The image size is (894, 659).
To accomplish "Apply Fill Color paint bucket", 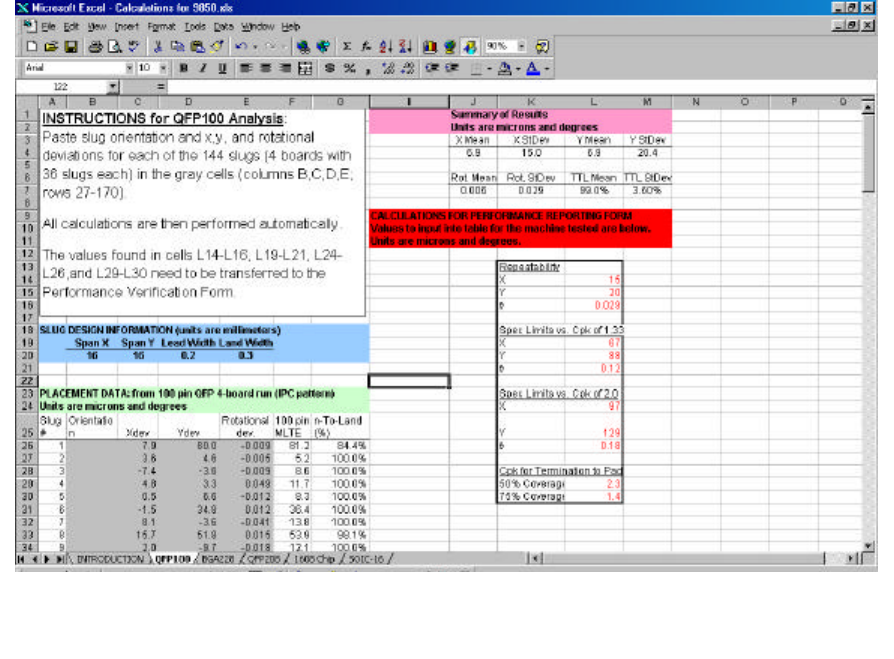I will coord(505,68).
